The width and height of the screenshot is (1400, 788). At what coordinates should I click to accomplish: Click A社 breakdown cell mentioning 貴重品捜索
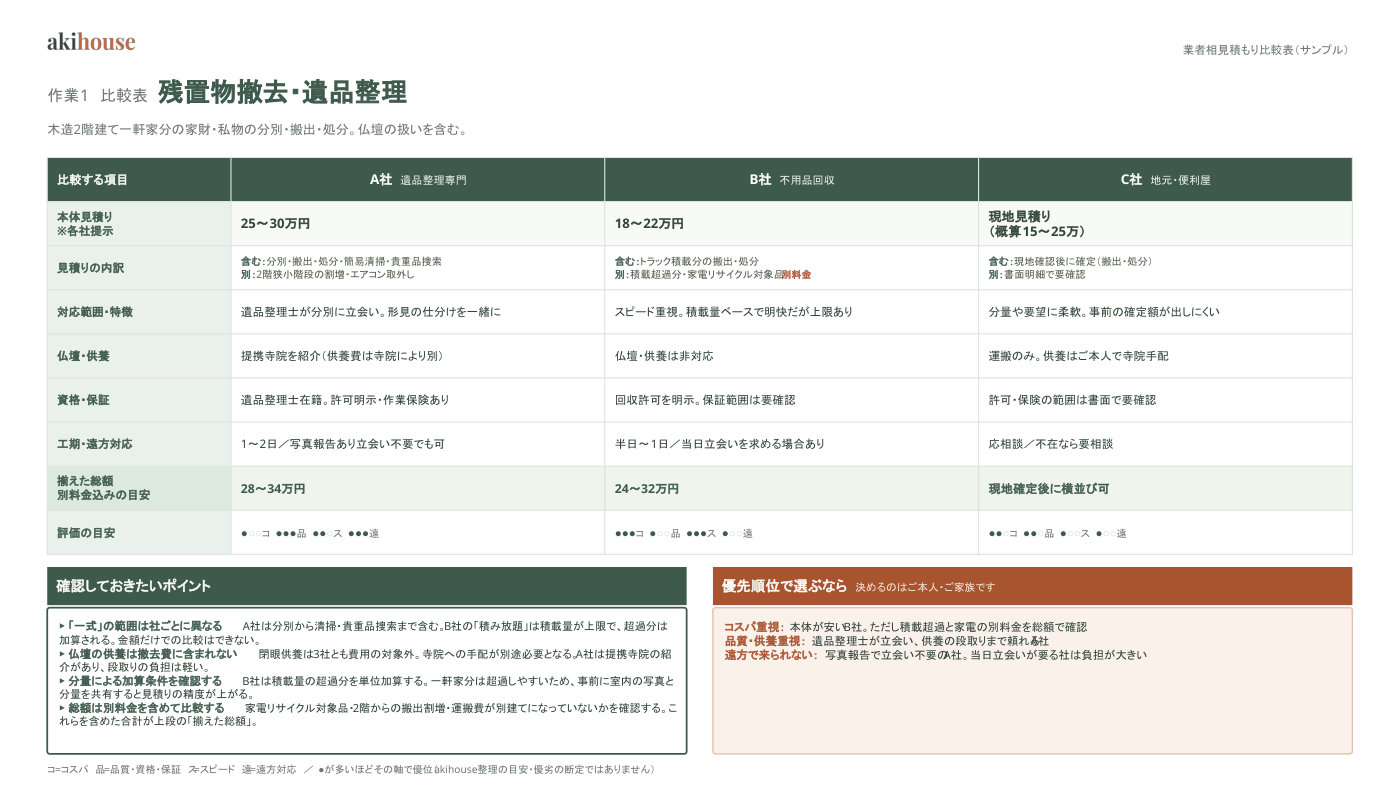point(418,268)
